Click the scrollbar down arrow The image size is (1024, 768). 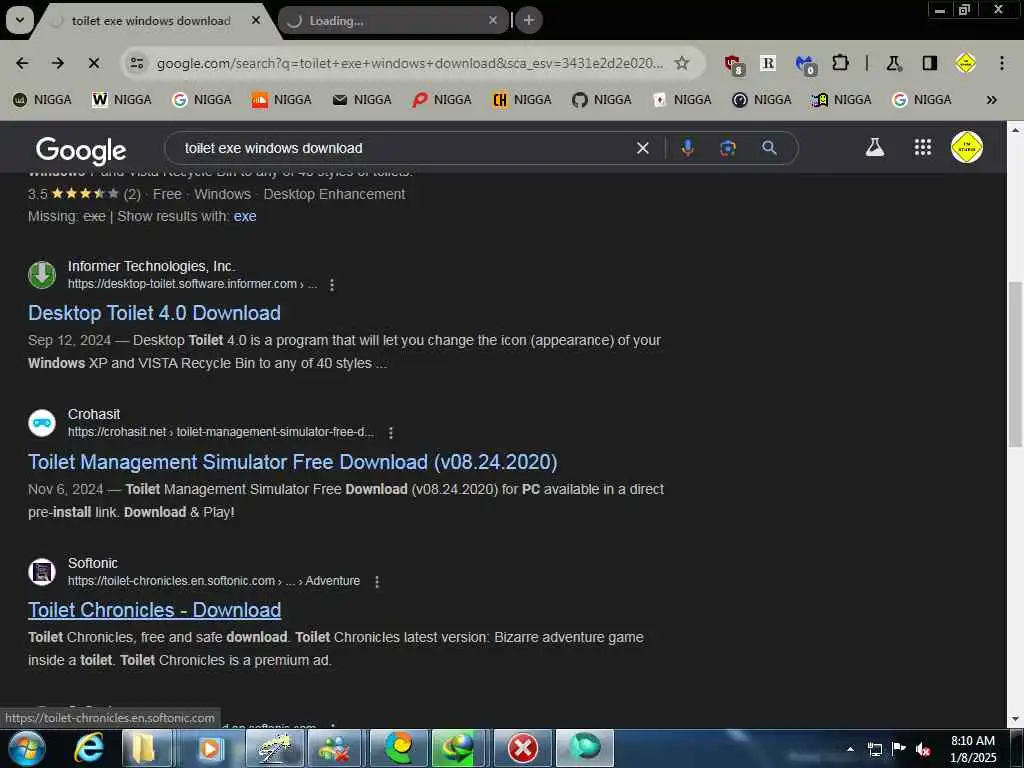1015,720
